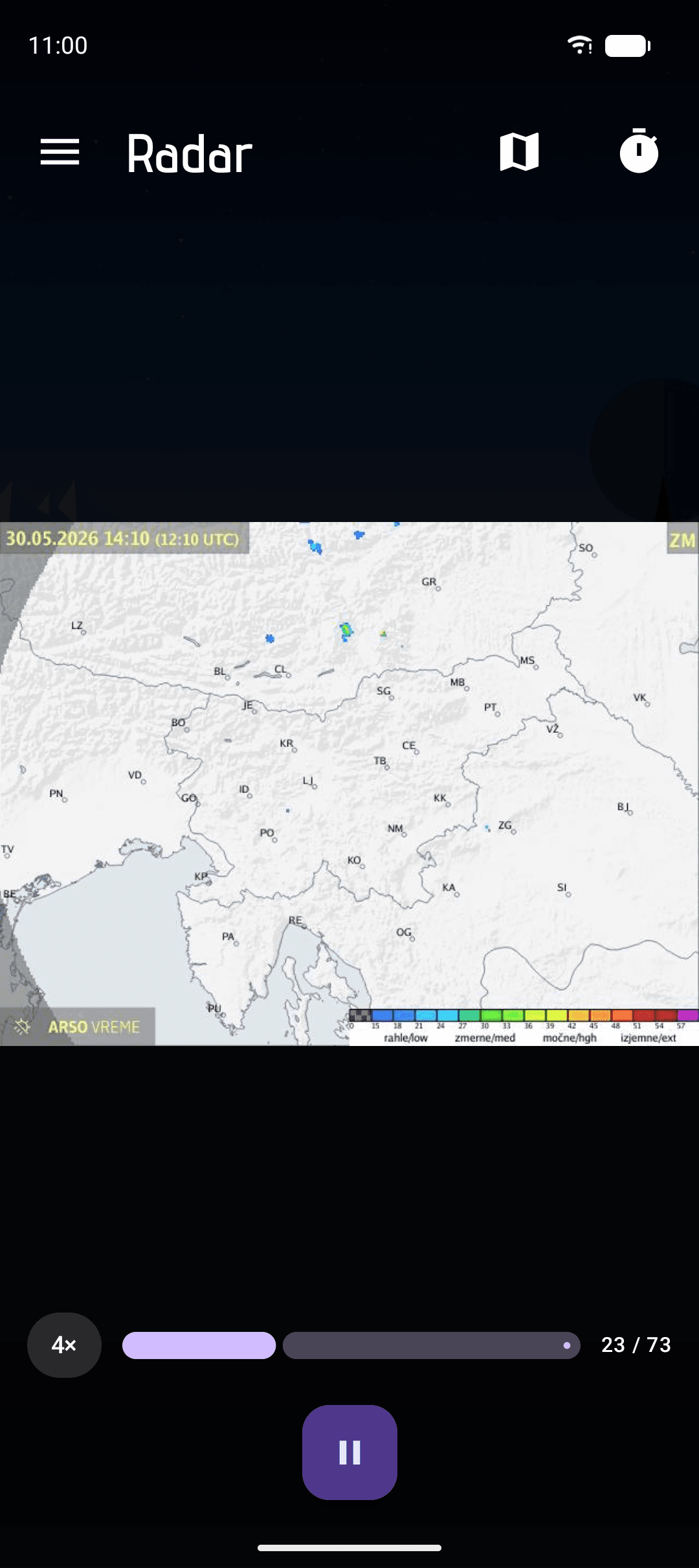This screenshot has height=1568, width=699.
Task: Tap the Radar screen title
Action: (190, 154)
